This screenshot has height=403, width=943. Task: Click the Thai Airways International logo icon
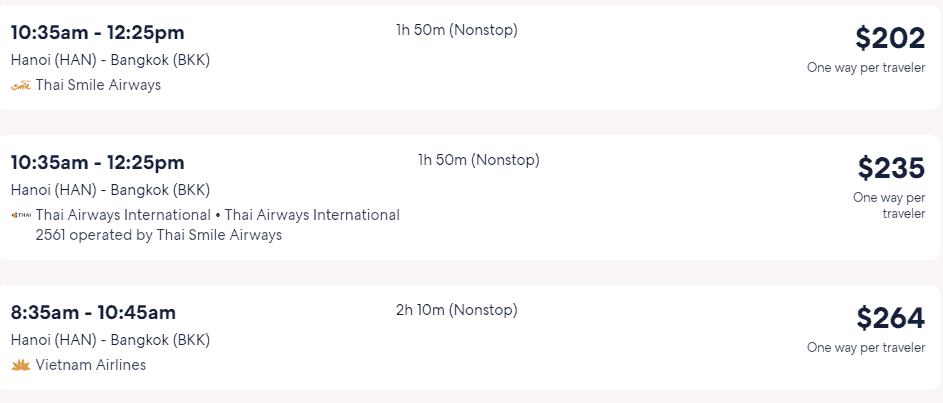[20, 215]
